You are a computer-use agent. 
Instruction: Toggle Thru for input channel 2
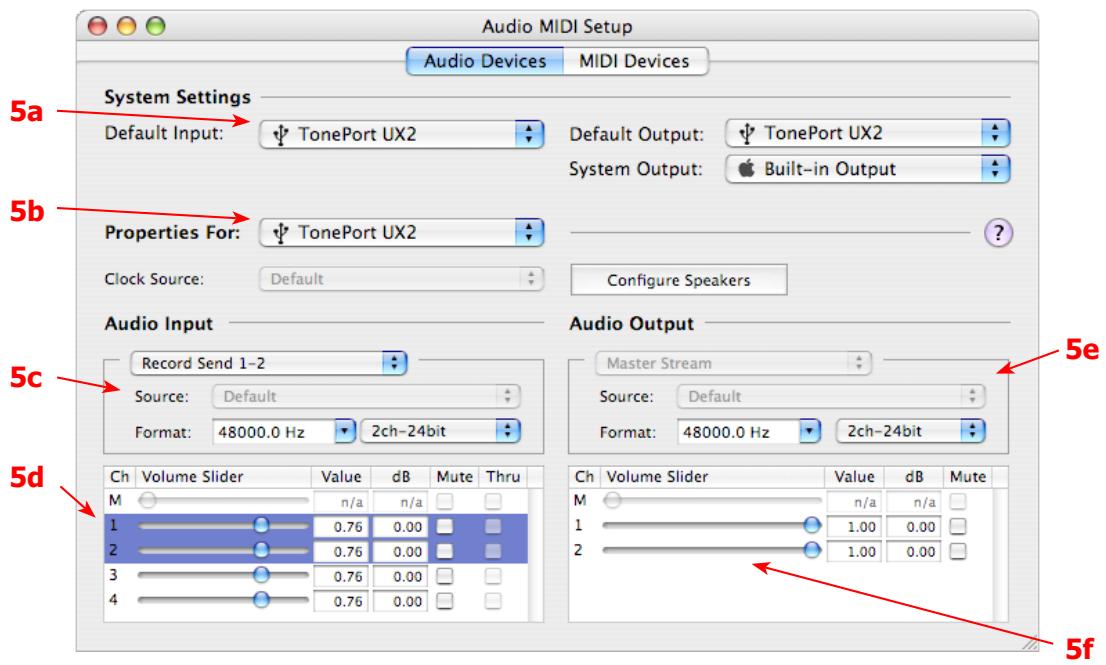pyautogui.click(x=493, y=551)
